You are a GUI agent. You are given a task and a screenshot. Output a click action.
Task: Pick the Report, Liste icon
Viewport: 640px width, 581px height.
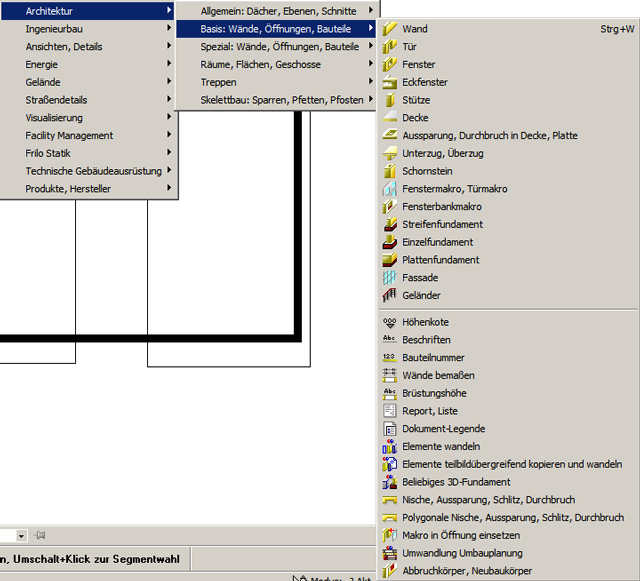pos(390,411)
